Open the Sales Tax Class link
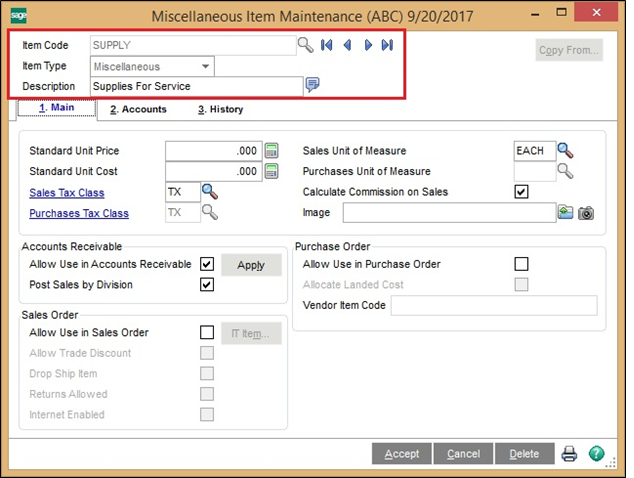Viewport: 634px width, 478px height. 67,193
